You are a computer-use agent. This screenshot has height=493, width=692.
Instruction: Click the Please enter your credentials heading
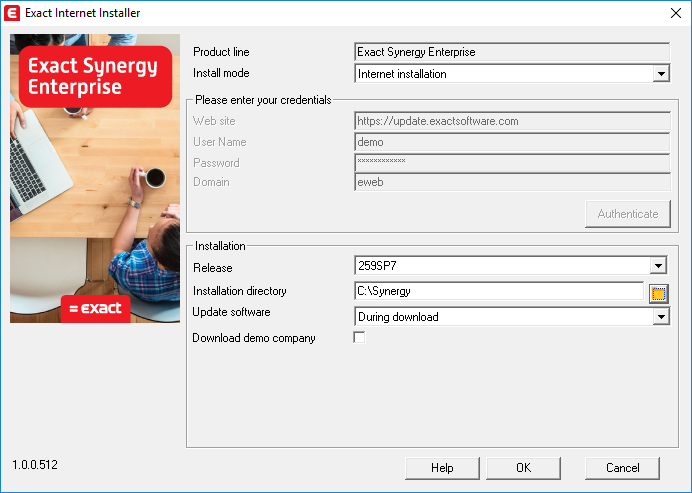(x=263, y=100)
